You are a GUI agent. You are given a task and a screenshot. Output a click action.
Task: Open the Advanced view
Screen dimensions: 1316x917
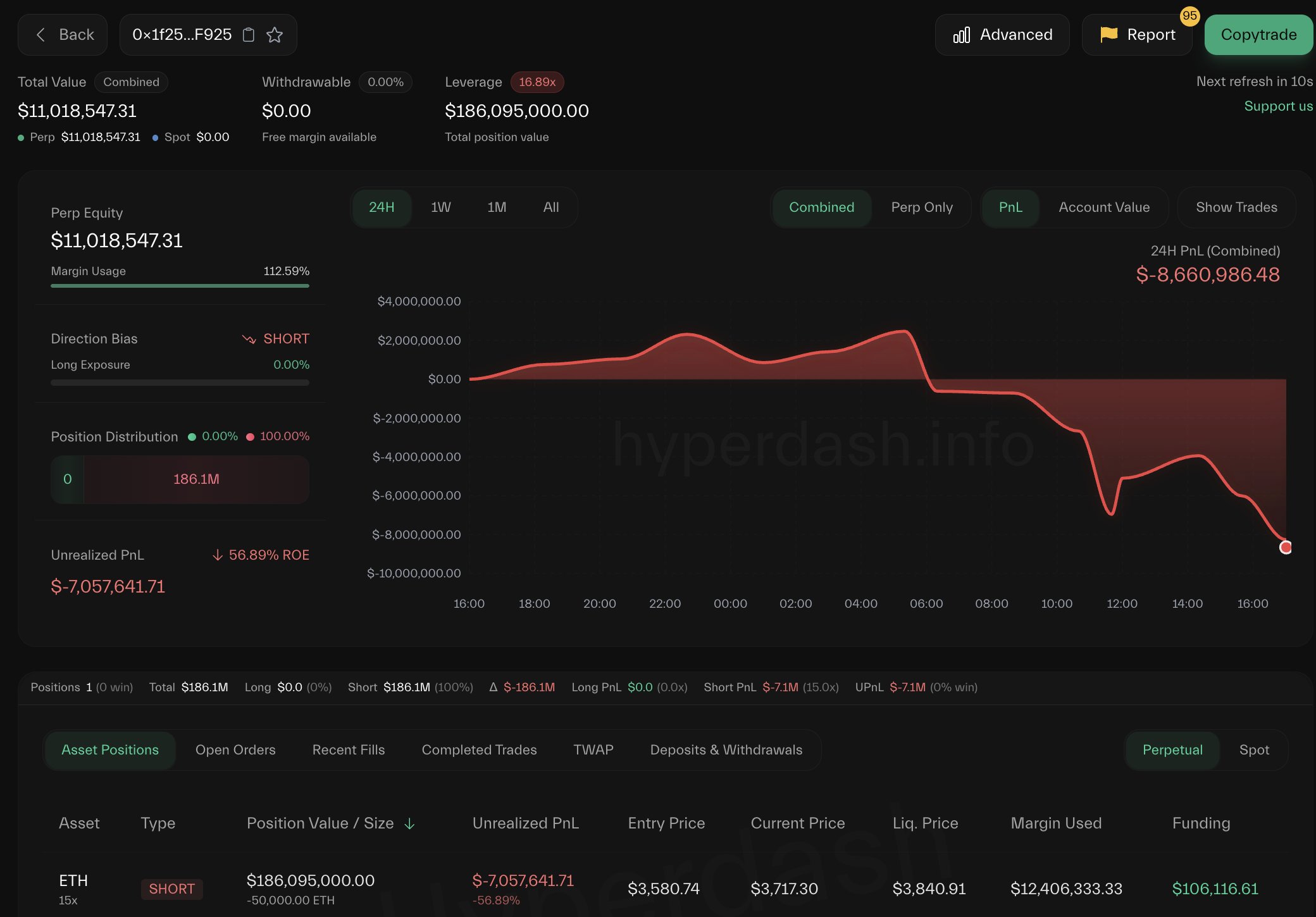pyautogui.click(x=1002, y=35)
